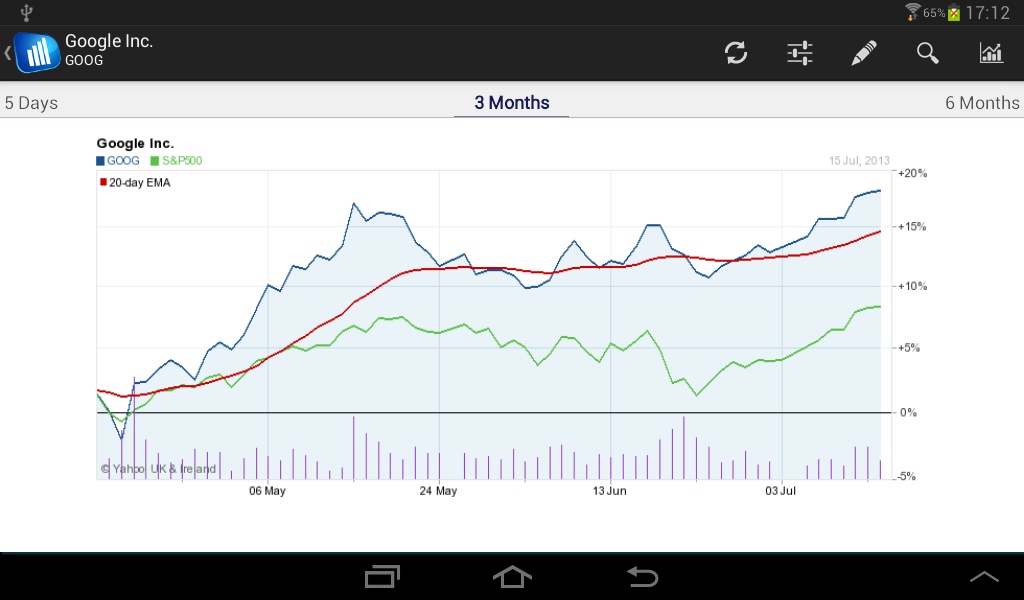Tap the Google Inc. title in header
1024x600 pixels.
pyautogui.click(x=108, y=41)
